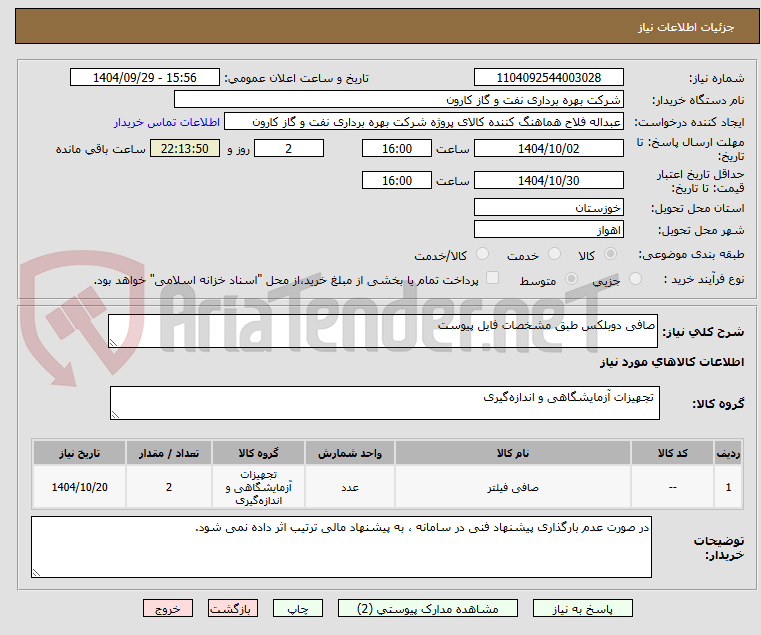This screenshot has height=635, width=761.
Task: Select the 'کالا' radio button
Action: pyautogui.click(x=610, y=254)
